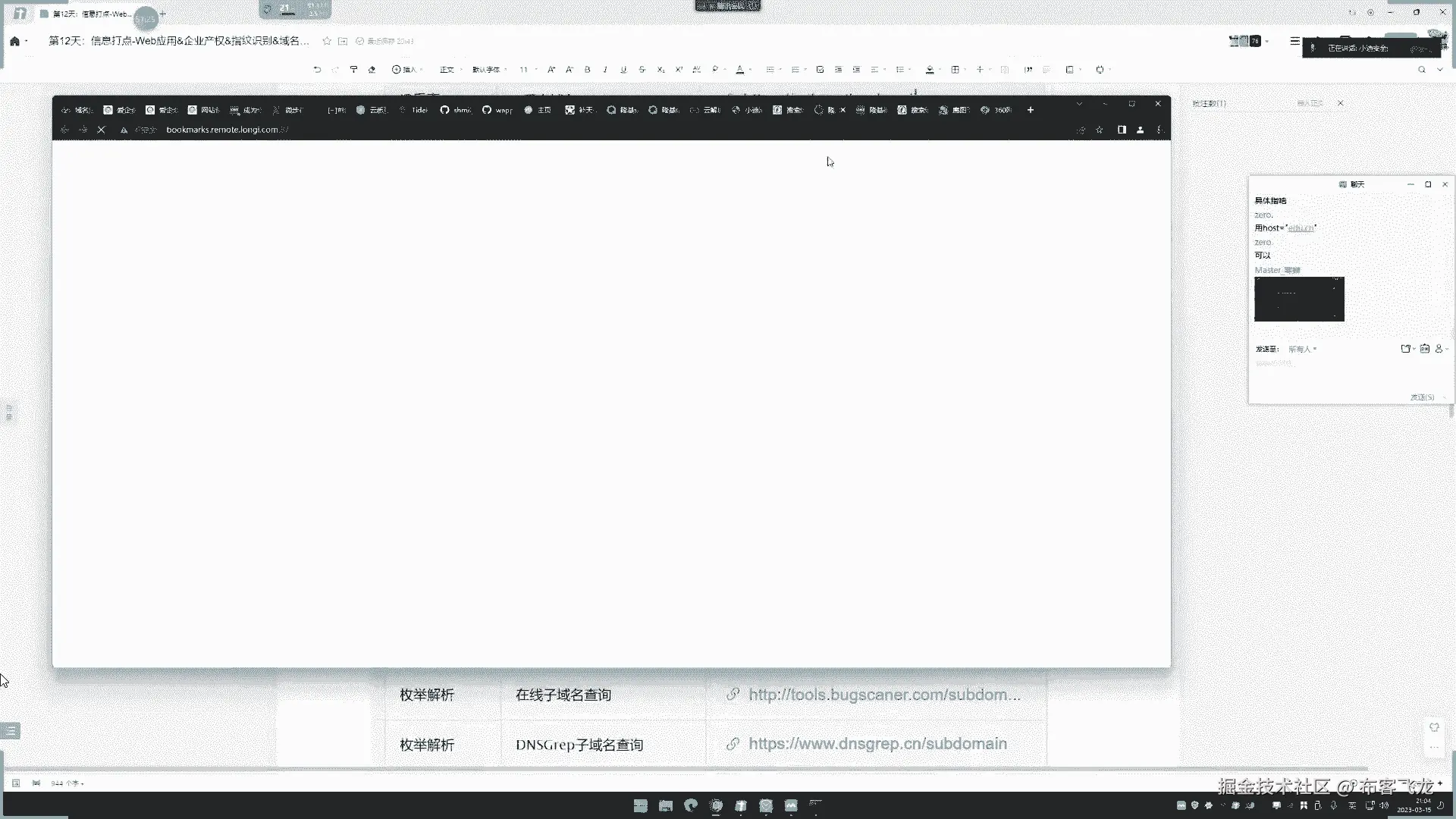Insert a checkbox task list
1456x819 pixels.
[x=820, y=70]
